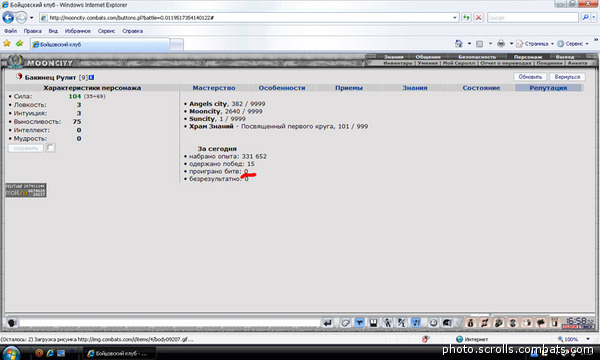Click the save chat log icon
The height and width of the screenshot is (360, 600).
373,323
